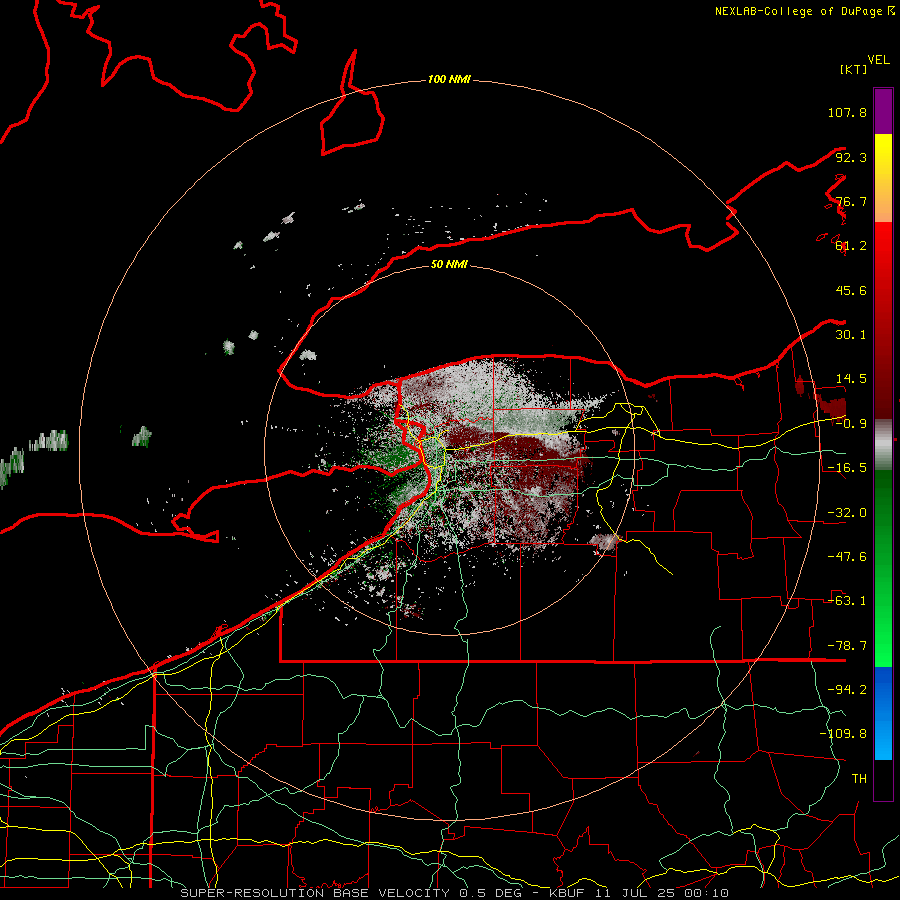Click the -16.5 value on velocity scale

[x=847, y=468]
